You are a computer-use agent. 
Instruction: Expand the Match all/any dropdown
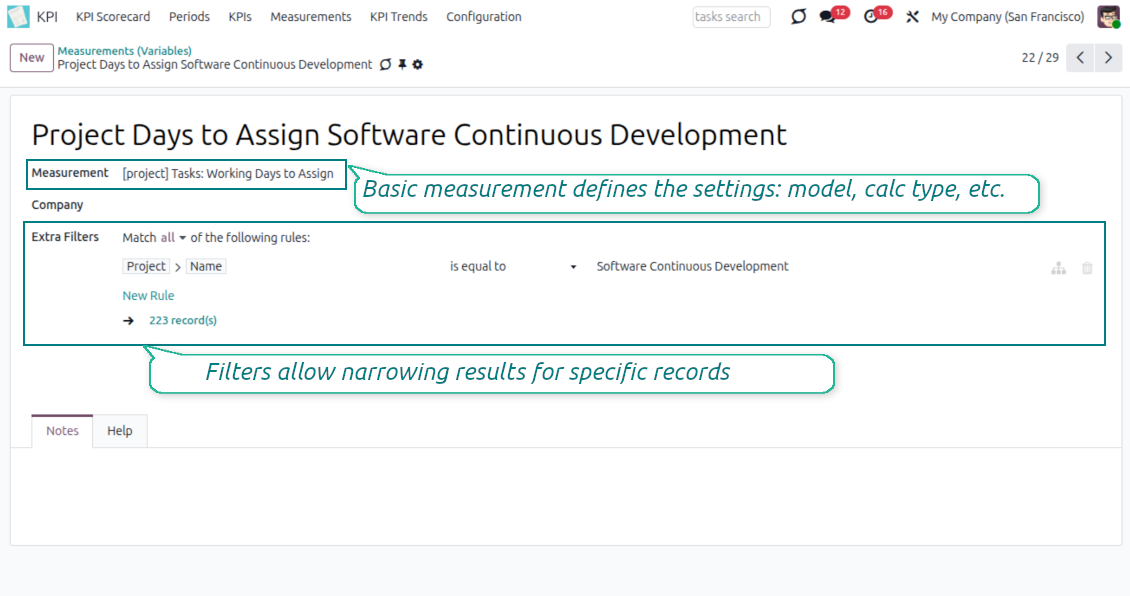174,238
